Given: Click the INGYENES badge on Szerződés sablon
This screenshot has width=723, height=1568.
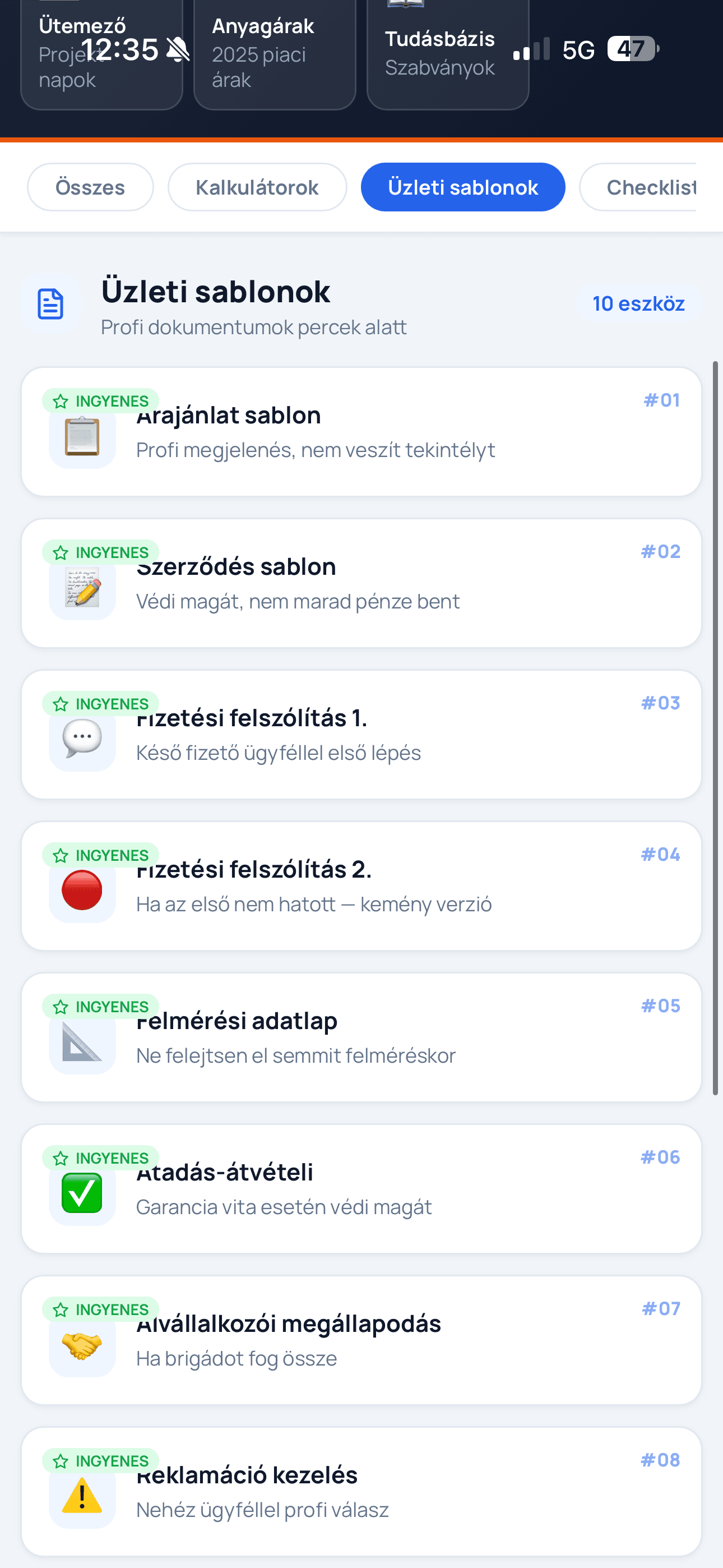Looking at the screenshot, I should pyautogui.click(x=100, y=552).
